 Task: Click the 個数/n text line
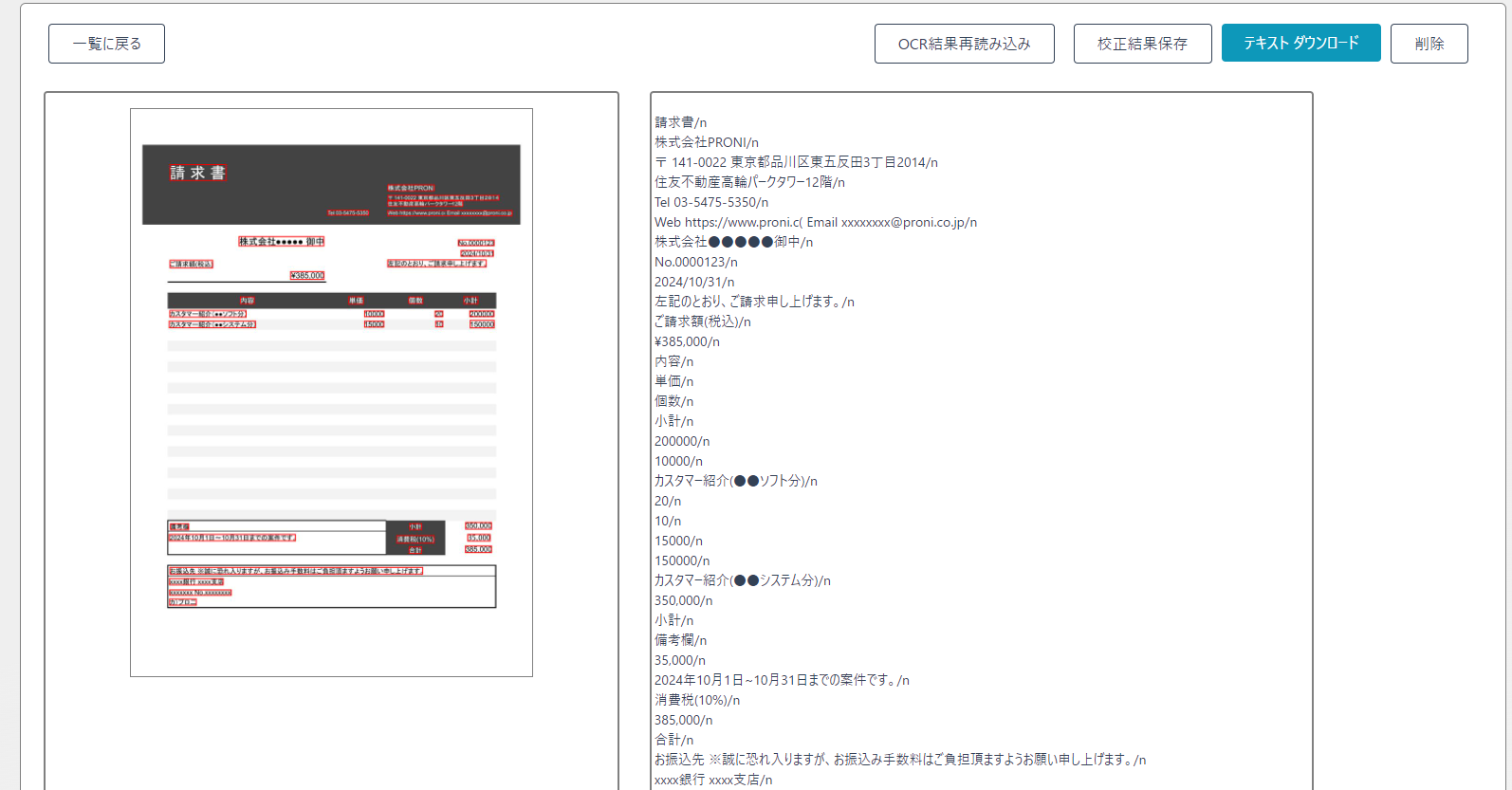pos(673,401)
